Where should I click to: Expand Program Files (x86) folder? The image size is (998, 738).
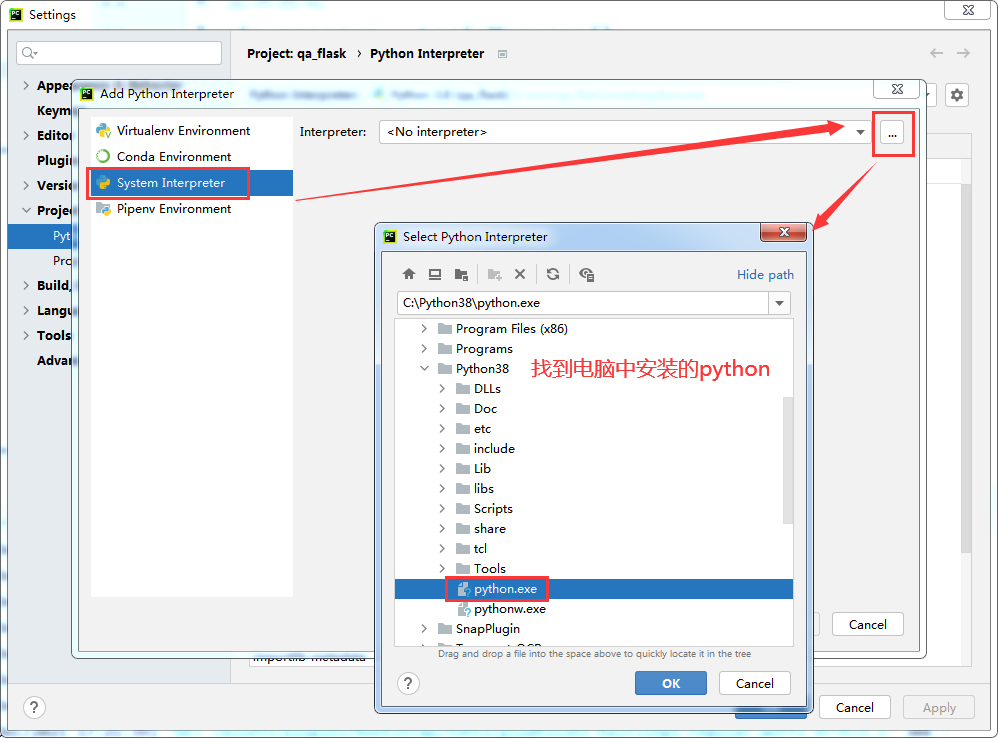click(424, 329)
